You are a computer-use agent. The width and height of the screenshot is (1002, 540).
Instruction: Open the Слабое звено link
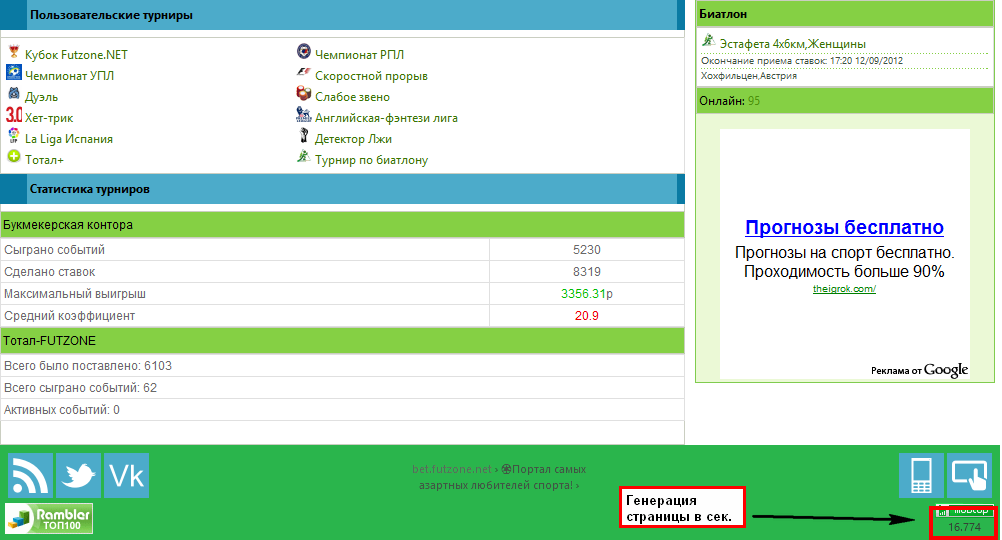coord(352,97)
